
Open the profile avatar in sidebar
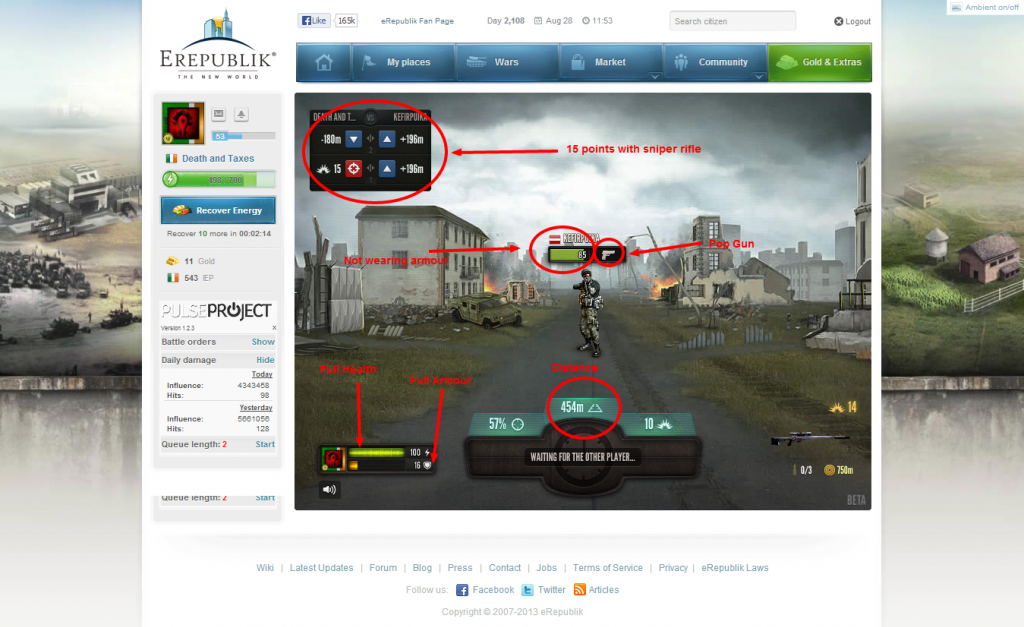pyautogui.click(x=183, y=123)
